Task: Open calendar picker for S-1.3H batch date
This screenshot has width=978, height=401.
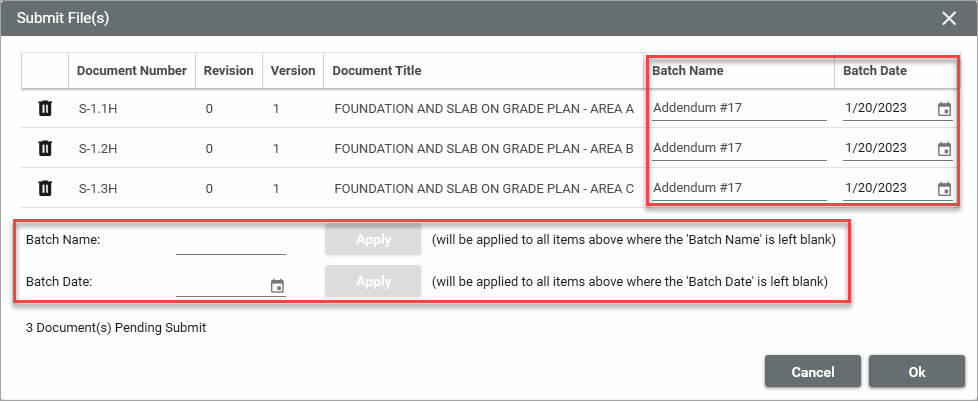Action: (x=944, y=189)
